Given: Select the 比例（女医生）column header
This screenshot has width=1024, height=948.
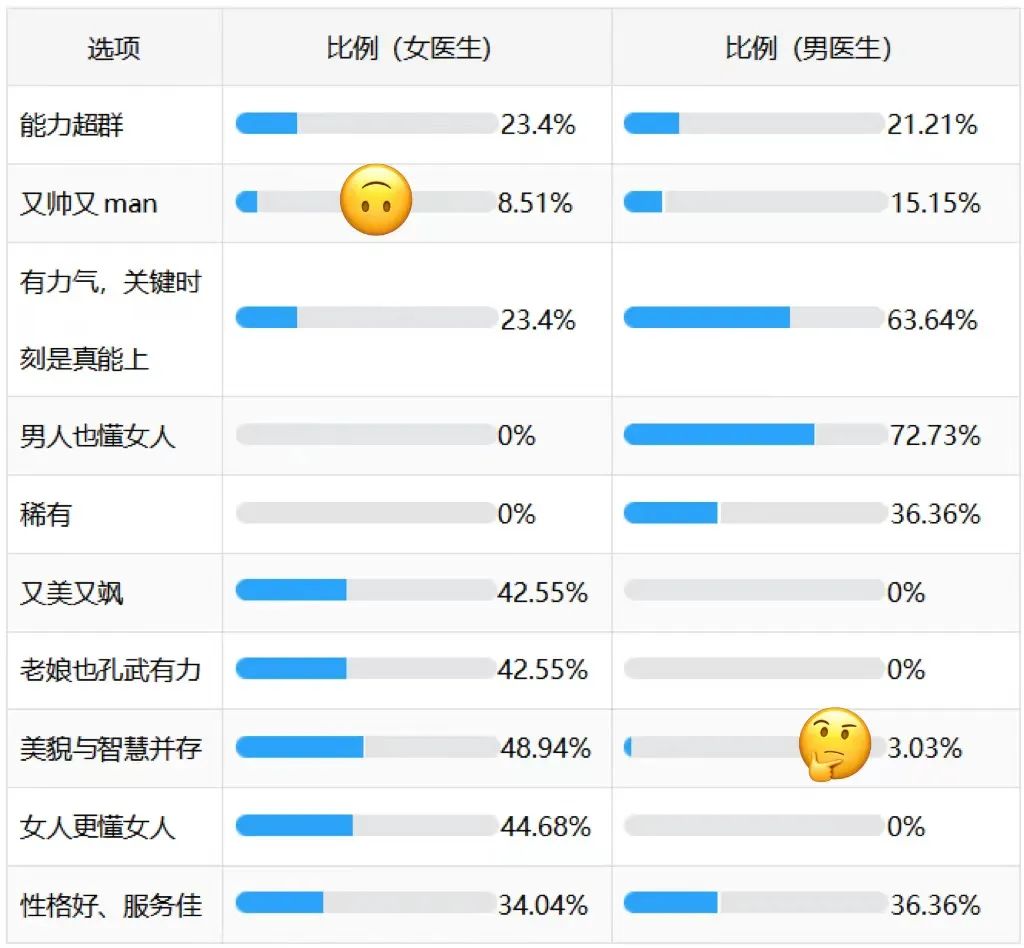Looking at the screenshot, I should point(409,48).
